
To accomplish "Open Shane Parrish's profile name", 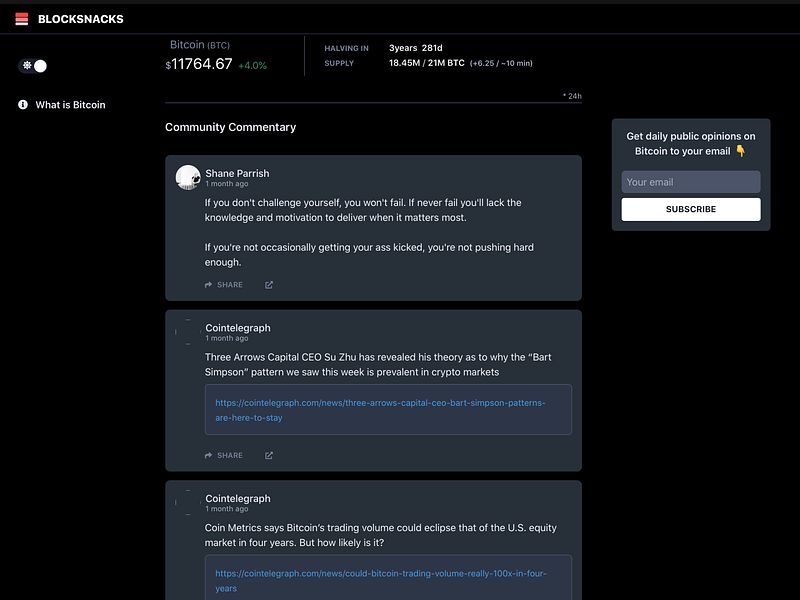I will 237,173.
